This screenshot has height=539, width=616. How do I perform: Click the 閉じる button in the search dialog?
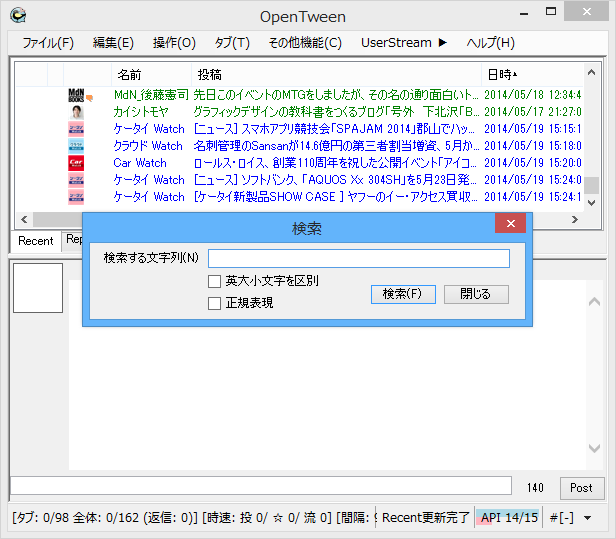pos(476,294)
